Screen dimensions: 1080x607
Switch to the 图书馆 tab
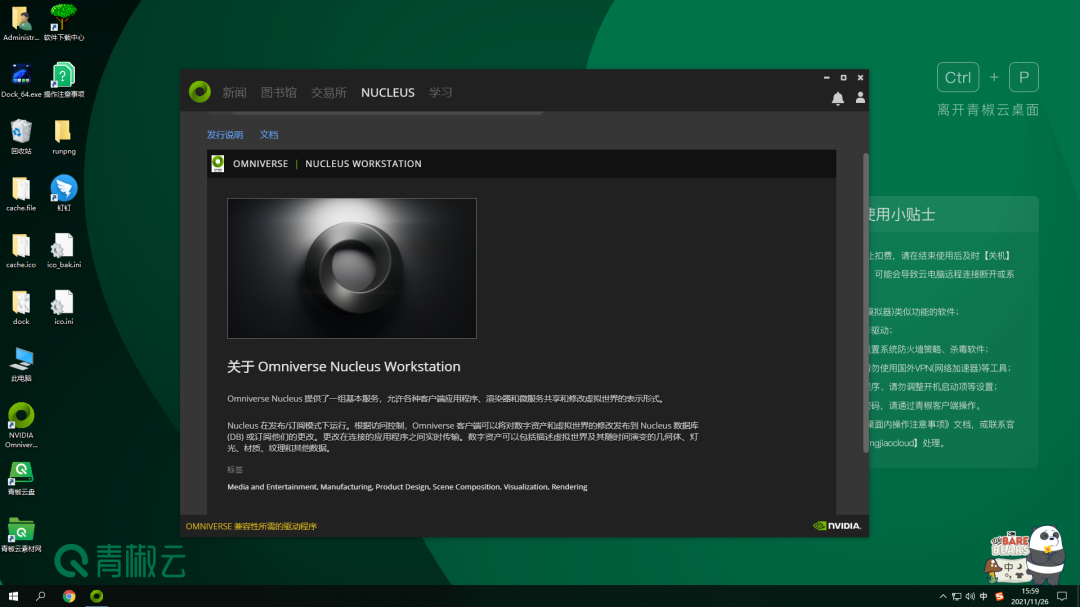tap(278, 92)
